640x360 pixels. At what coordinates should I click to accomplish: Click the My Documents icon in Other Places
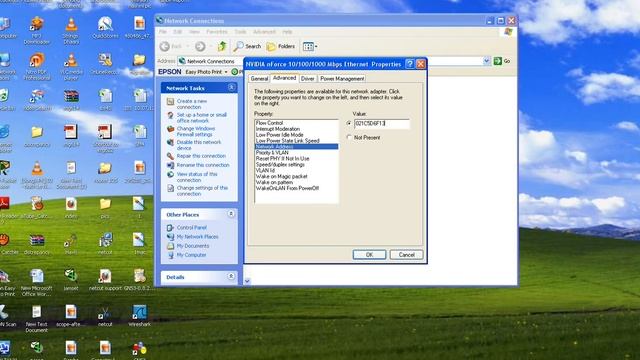click(x=171, y=246)
